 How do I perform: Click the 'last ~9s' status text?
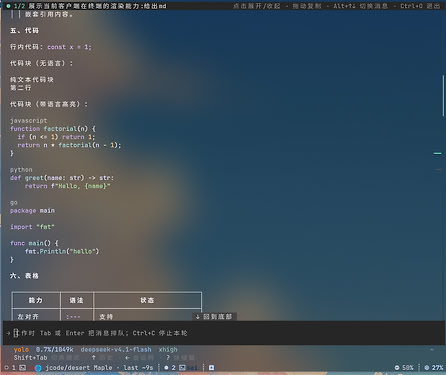coord(138,368)
